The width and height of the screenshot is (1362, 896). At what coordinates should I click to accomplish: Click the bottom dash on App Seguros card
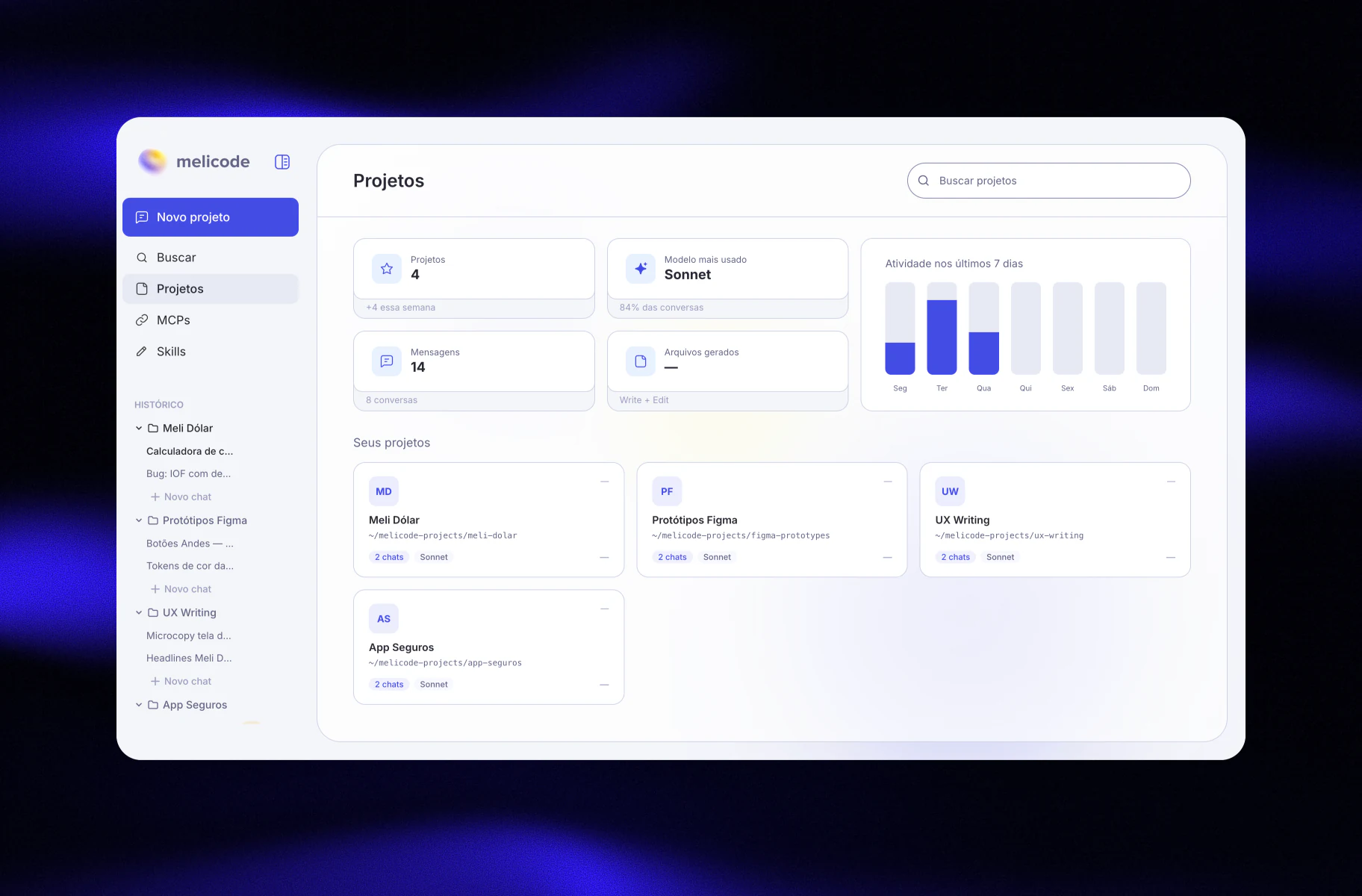pyautogui.click(x=604, y=685)
